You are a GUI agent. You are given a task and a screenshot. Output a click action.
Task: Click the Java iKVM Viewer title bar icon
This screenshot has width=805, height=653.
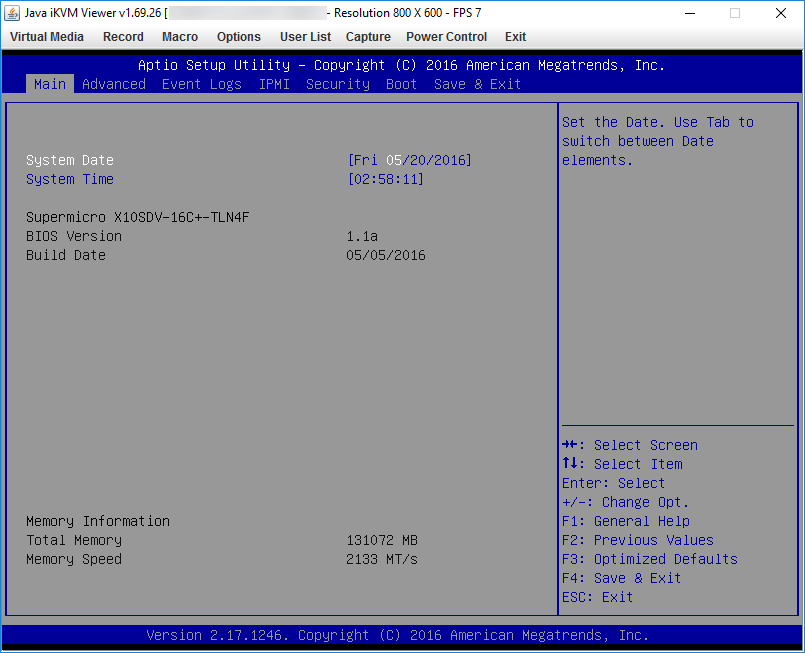pos(12,13)
